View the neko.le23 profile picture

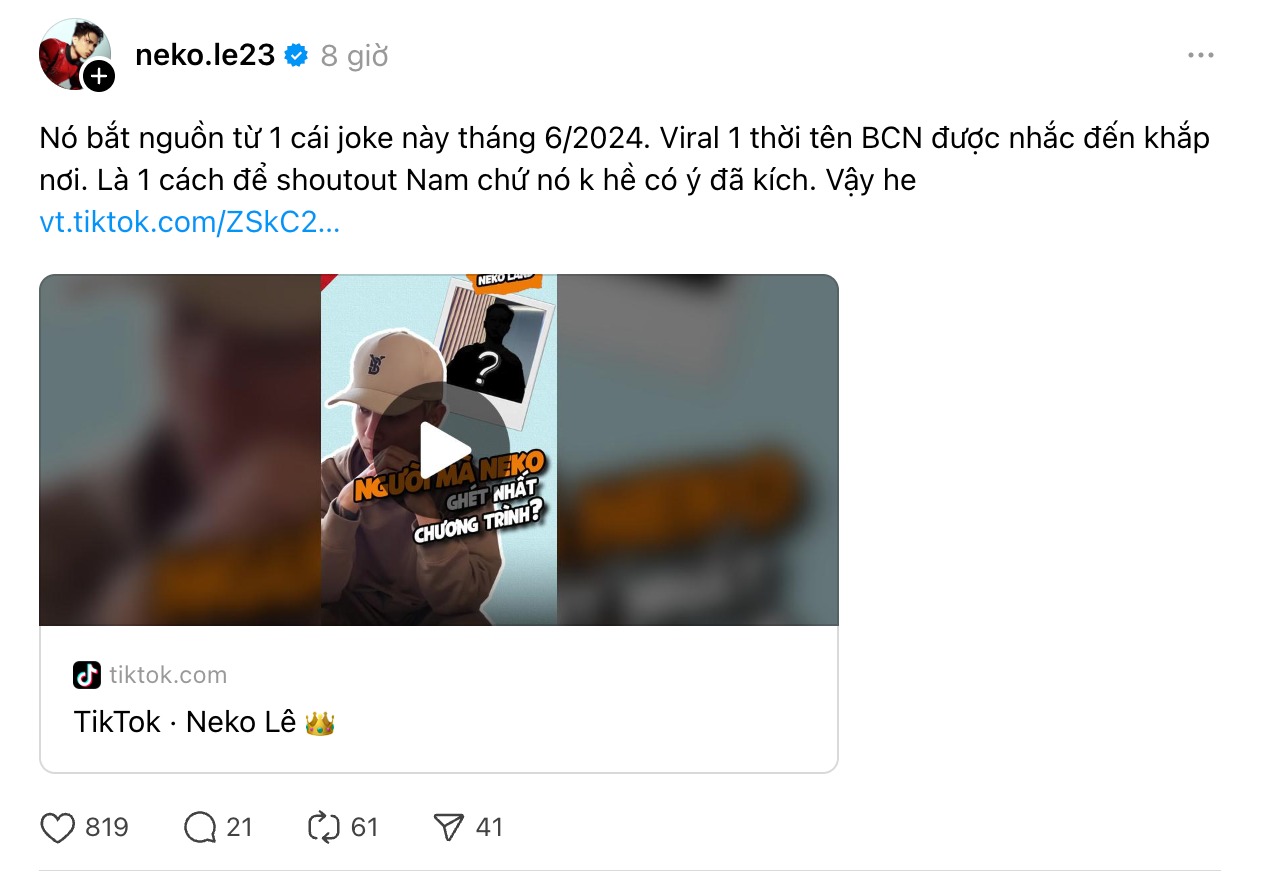(x=74, y=54)
